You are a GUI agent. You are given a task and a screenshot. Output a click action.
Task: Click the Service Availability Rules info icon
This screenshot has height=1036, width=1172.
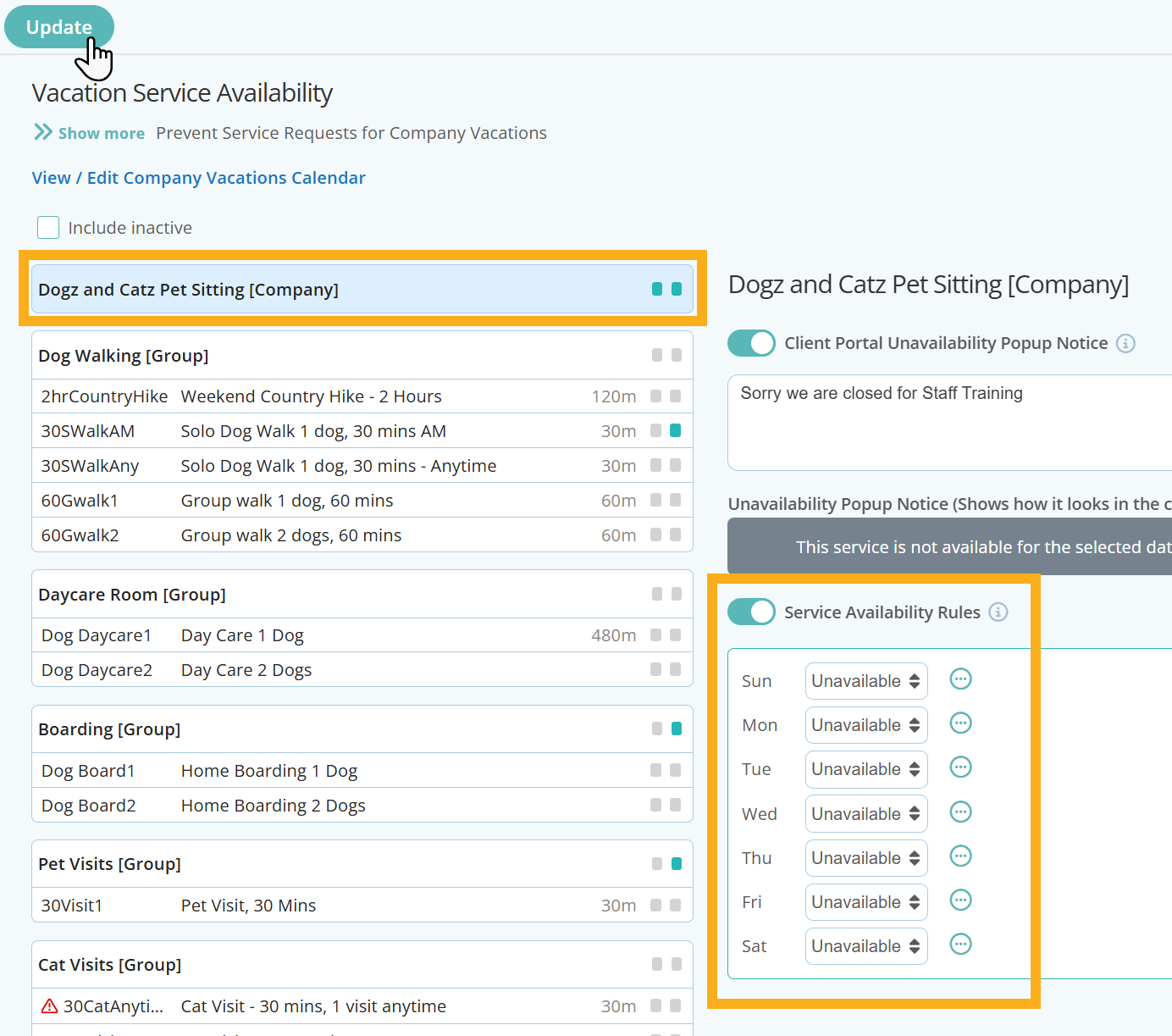(998, 612)
